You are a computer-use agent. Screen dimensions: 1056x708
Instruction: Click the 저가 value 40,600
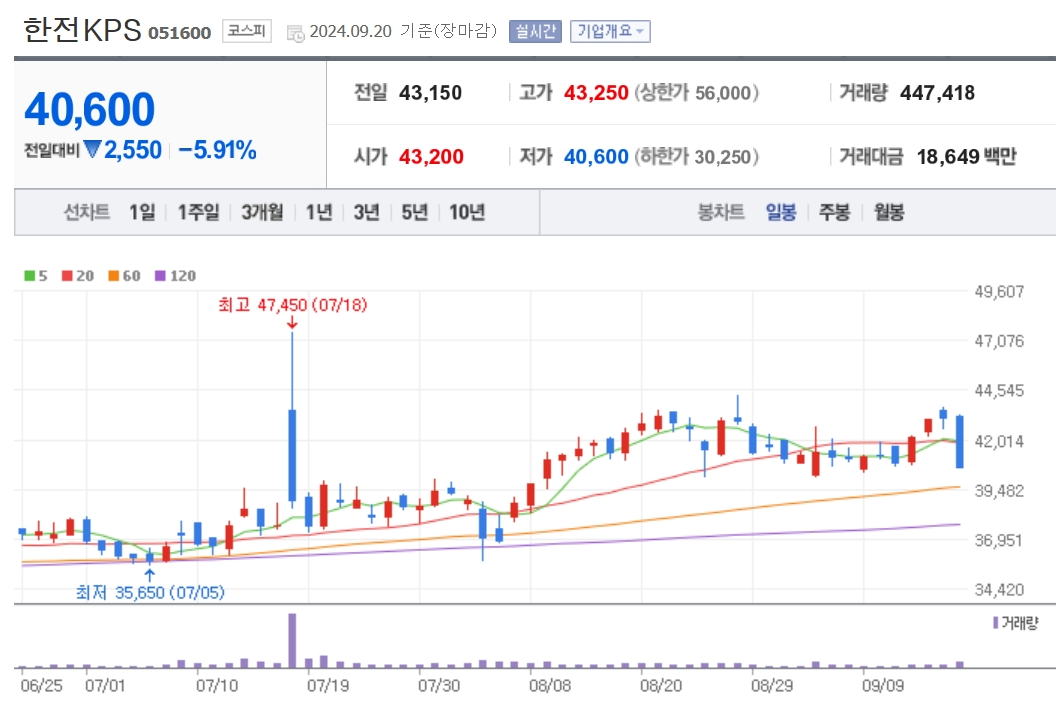point(596,156)
